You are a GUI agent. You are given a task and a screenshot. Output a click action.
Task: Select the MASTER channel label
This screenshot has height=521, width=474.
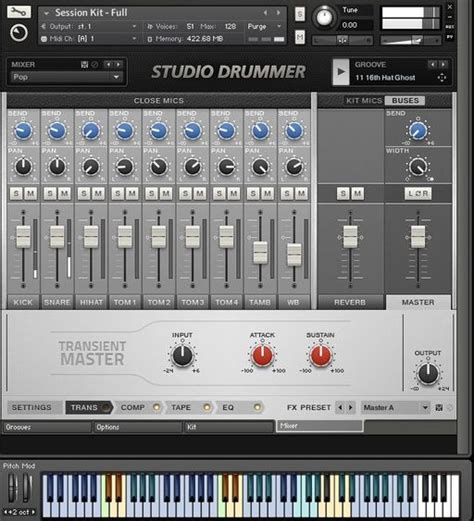click(x=418, y=302)
